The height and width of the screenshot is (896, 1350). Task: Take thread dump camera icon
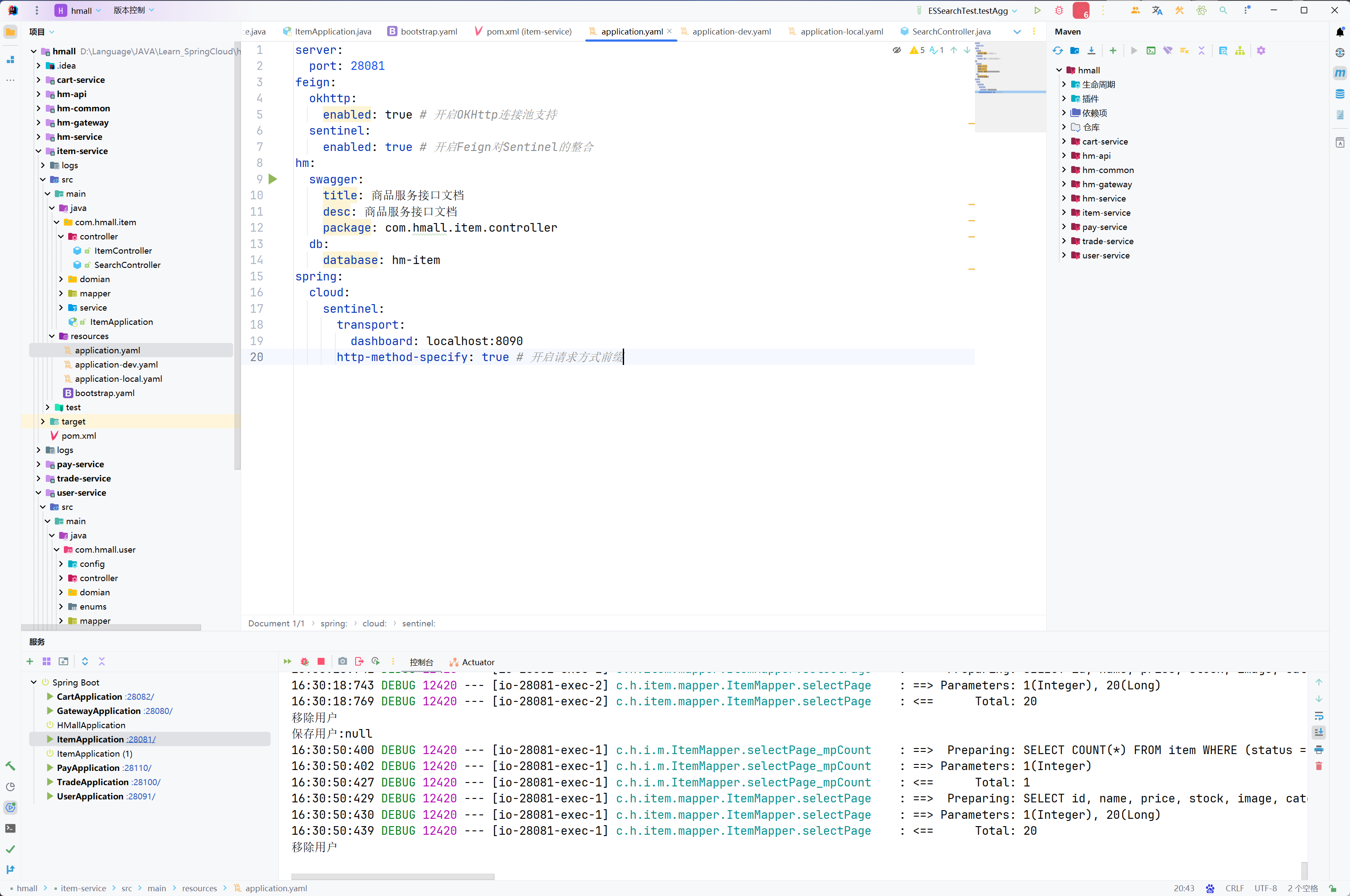click(342, 662)
